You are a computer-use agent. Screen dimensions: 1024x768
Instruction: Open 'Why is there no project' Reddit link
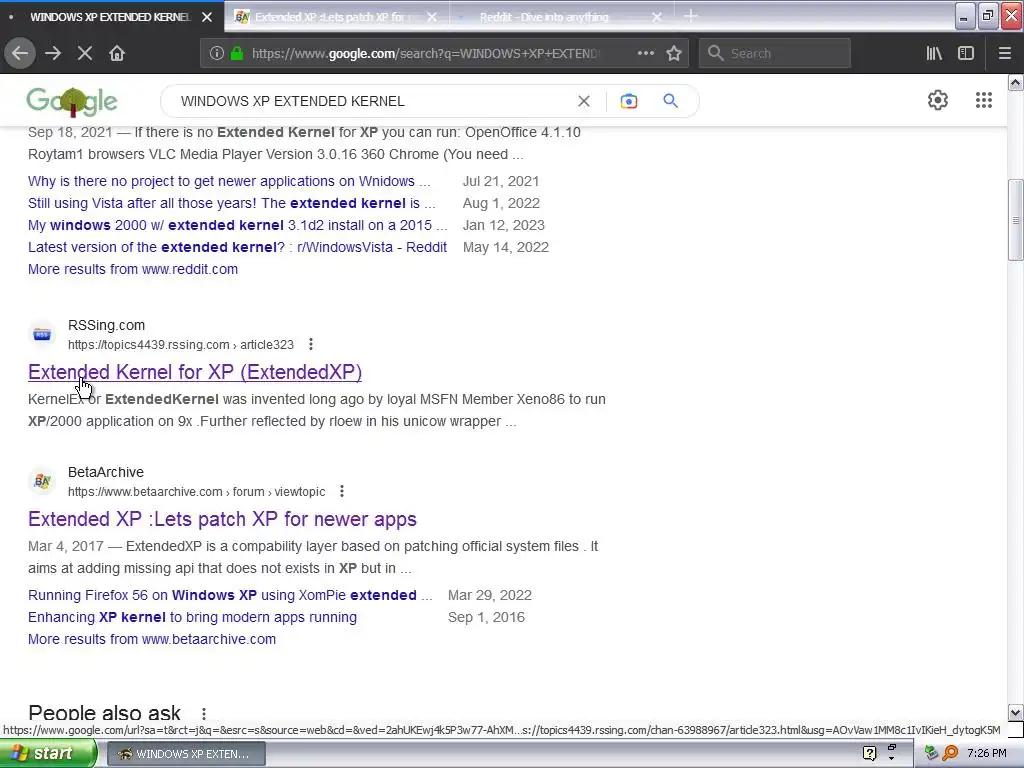pyautogui.click(x=229, y=181)
